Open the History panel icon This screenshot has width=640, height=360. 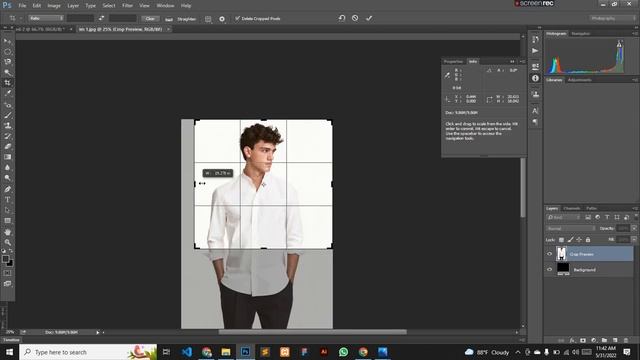[x=535, y=40]
